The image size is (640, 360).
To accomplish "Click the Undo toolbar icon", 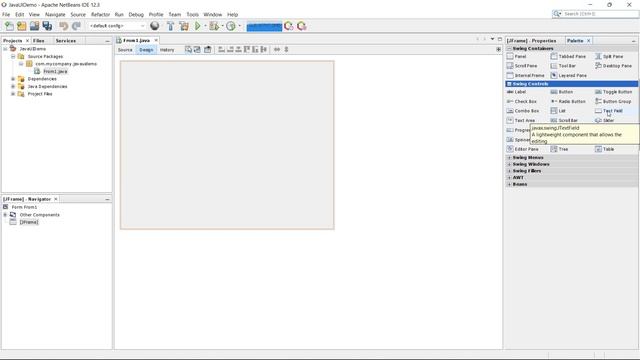I will [63, 26].
